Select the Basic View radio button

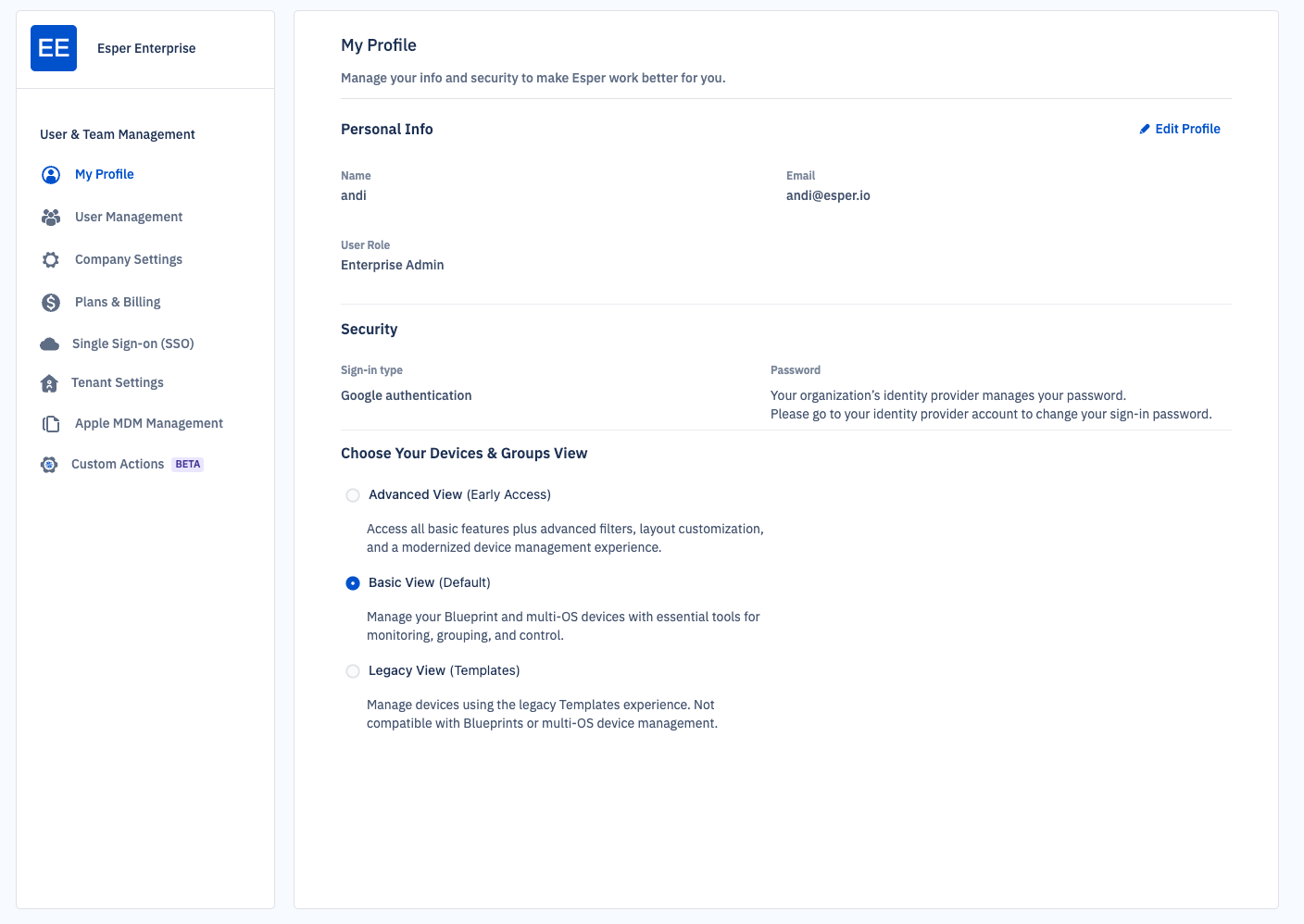click(353, 583)
